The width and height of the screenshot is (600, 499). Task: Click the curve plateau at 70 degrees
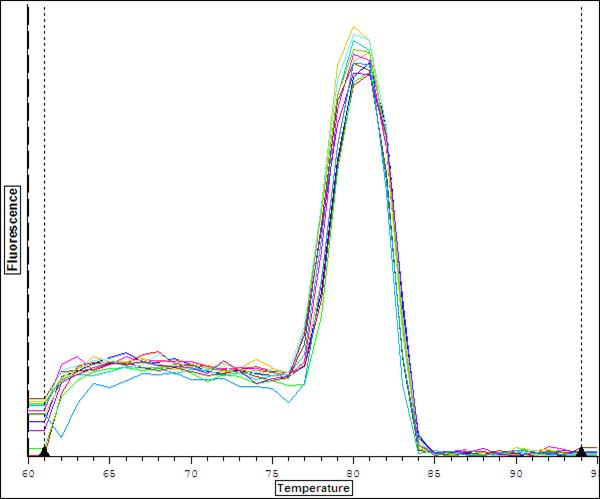point(191,368)
